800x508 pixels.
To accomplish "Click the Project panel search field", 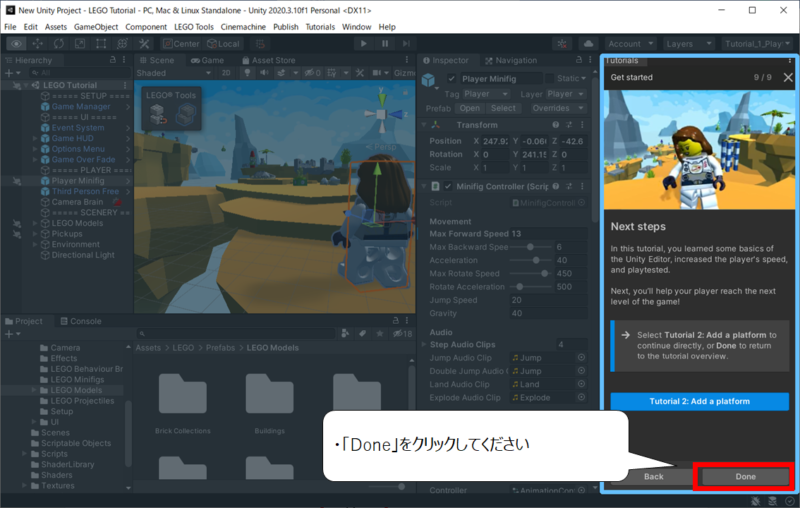I will click(235, 334).
